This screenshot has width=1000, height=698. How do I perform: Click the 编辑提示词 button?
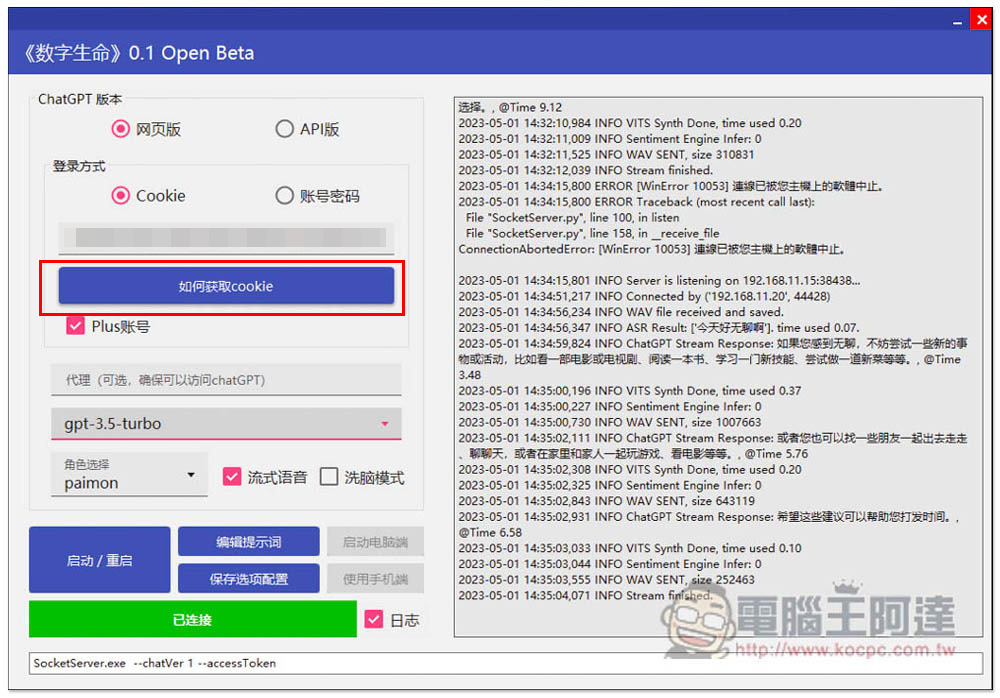click(x=249, y=542)
